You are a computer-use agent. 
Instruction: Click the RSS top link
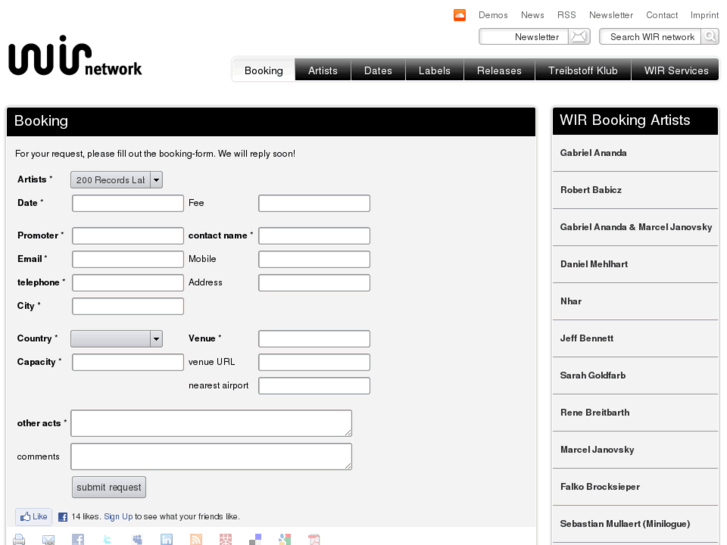(567, 15)
